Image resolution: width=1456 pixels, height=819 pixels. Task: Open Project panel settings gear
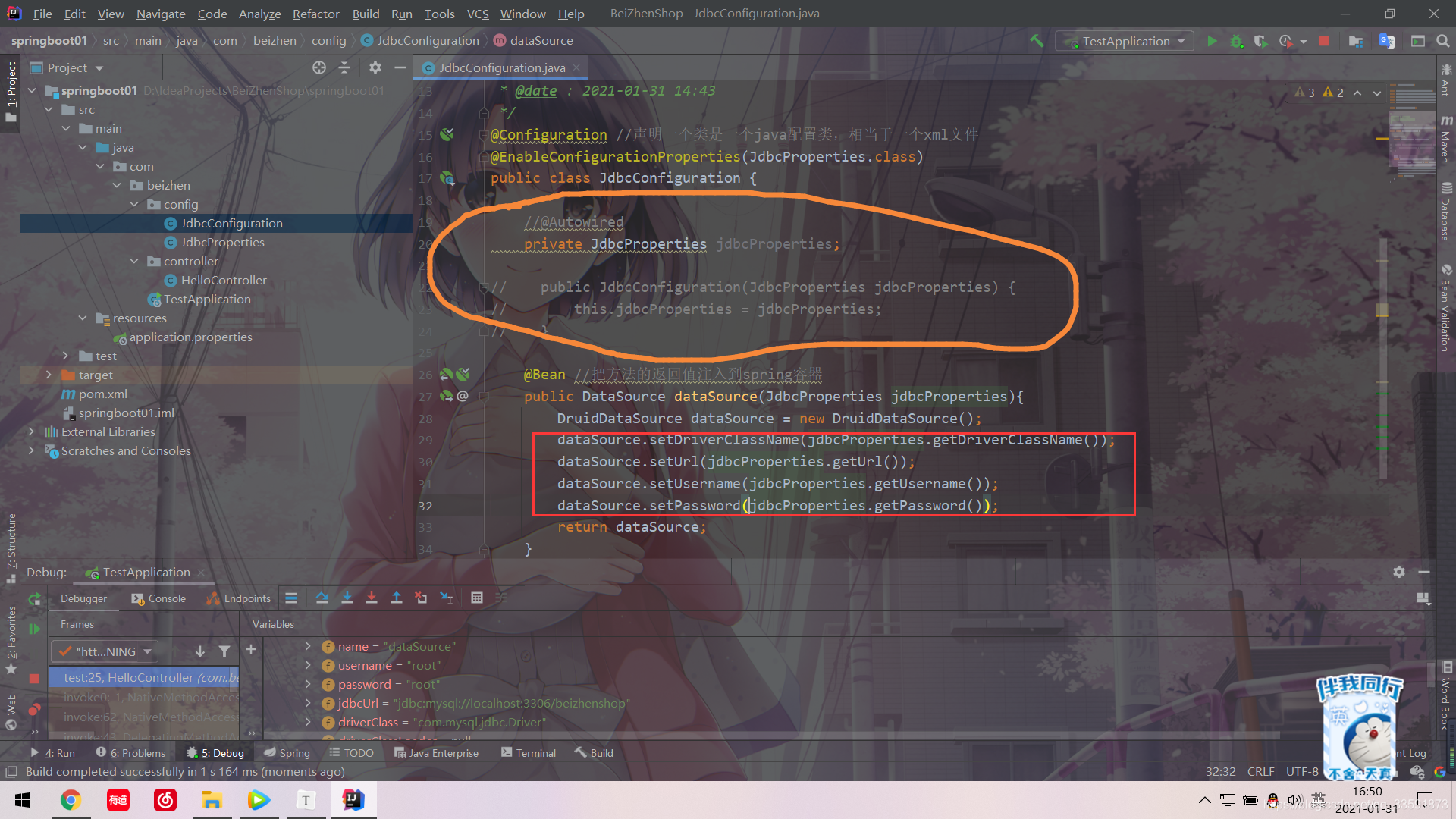click(x=375, y=67)
